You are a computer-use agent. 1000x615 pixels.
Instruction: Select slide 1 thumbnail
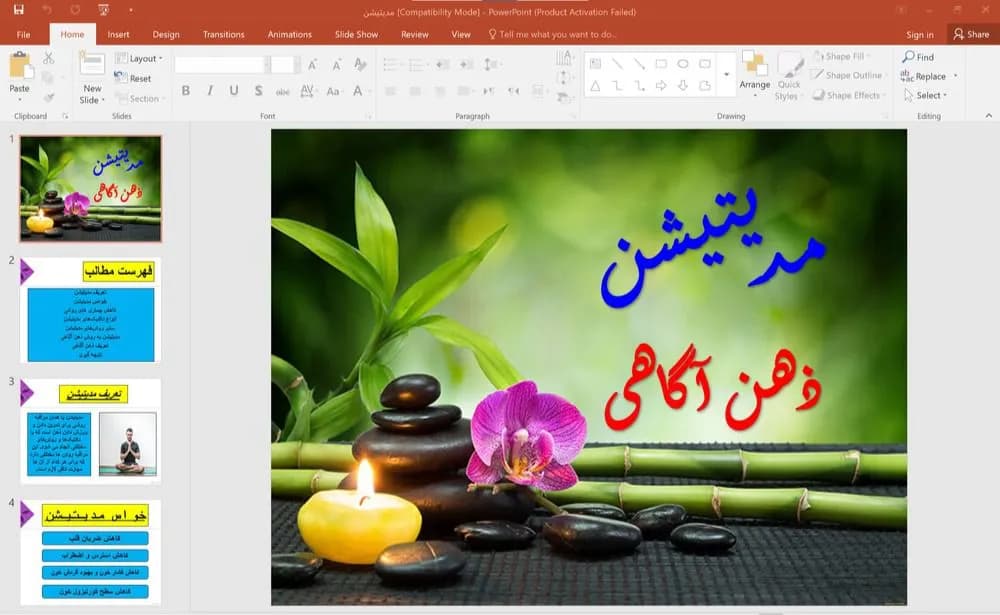(x=91, y=188)
